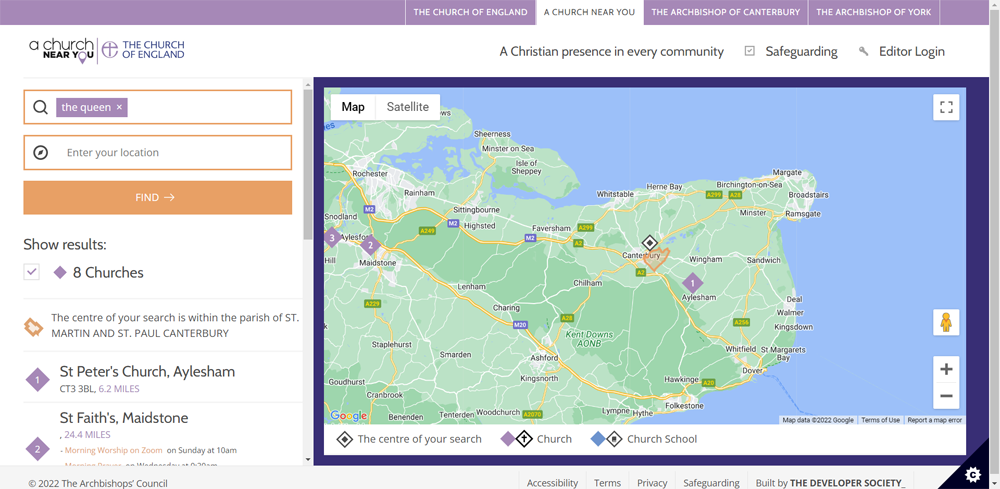Click the Enter your location field
This screenshot has height=489, width=1000.
pyautogui.click(x=158, y=152)
